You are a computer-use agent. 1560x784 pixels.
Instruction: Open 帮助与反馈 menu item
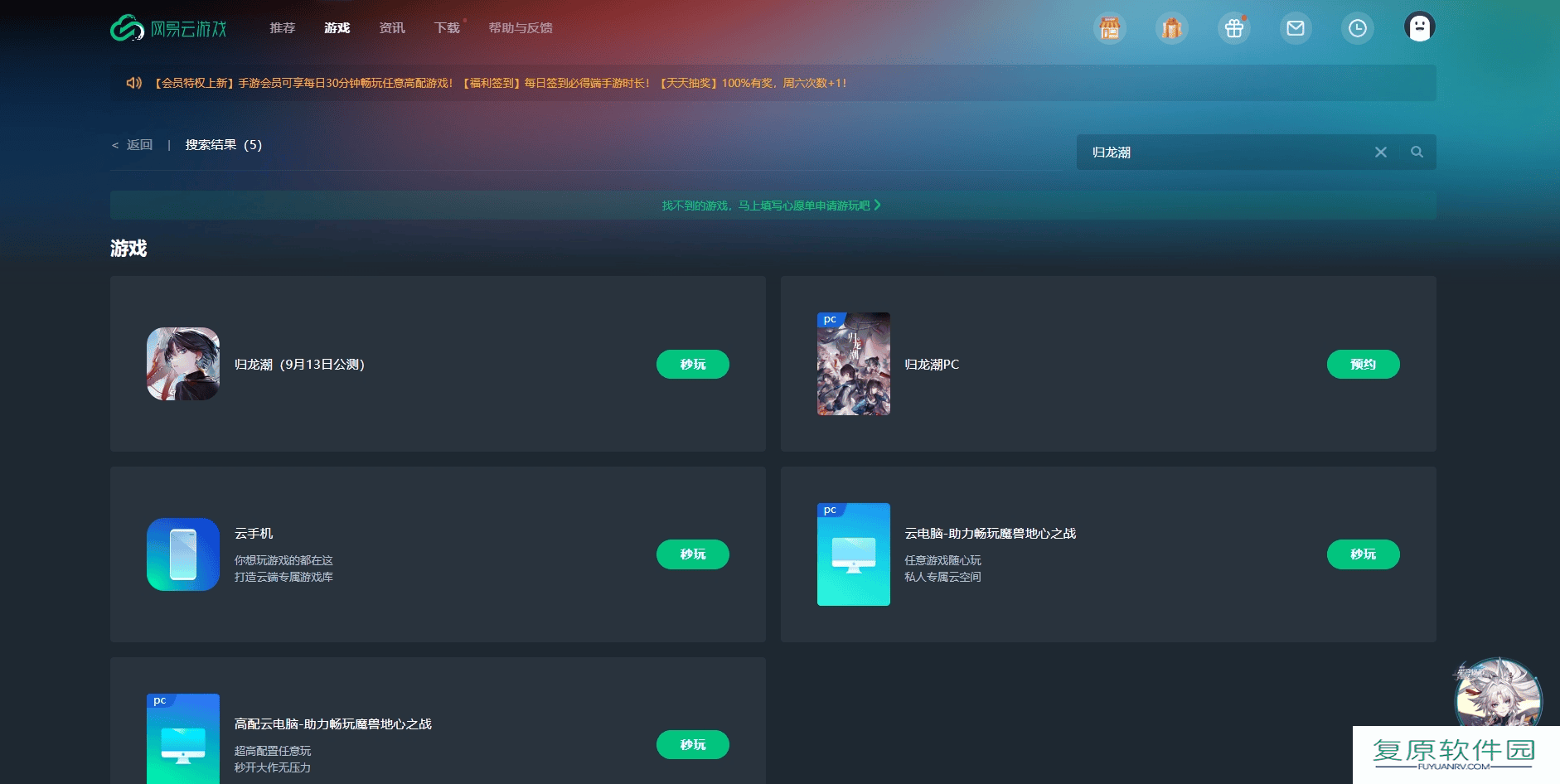point(521,28)
